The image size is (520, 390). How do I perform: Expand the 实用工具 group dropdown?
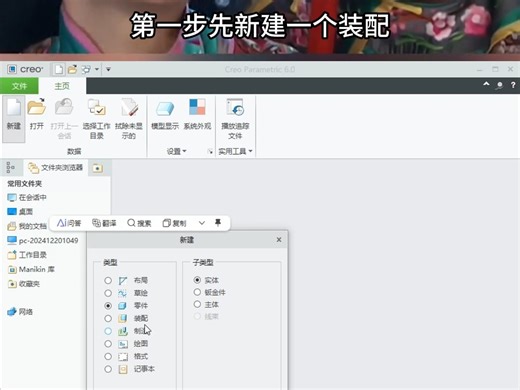(x=235, y=151)
